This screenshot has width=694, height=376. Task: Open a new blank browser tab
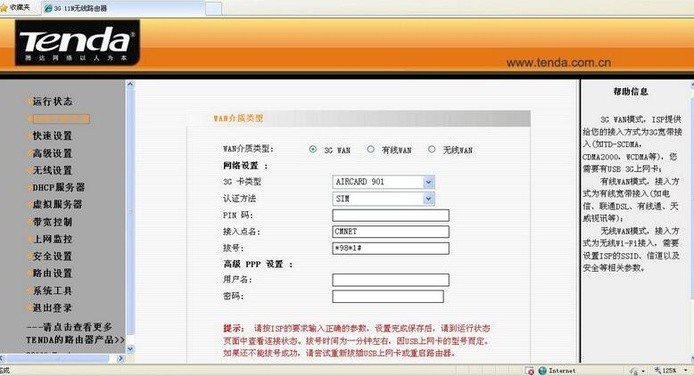click(213, 8)
